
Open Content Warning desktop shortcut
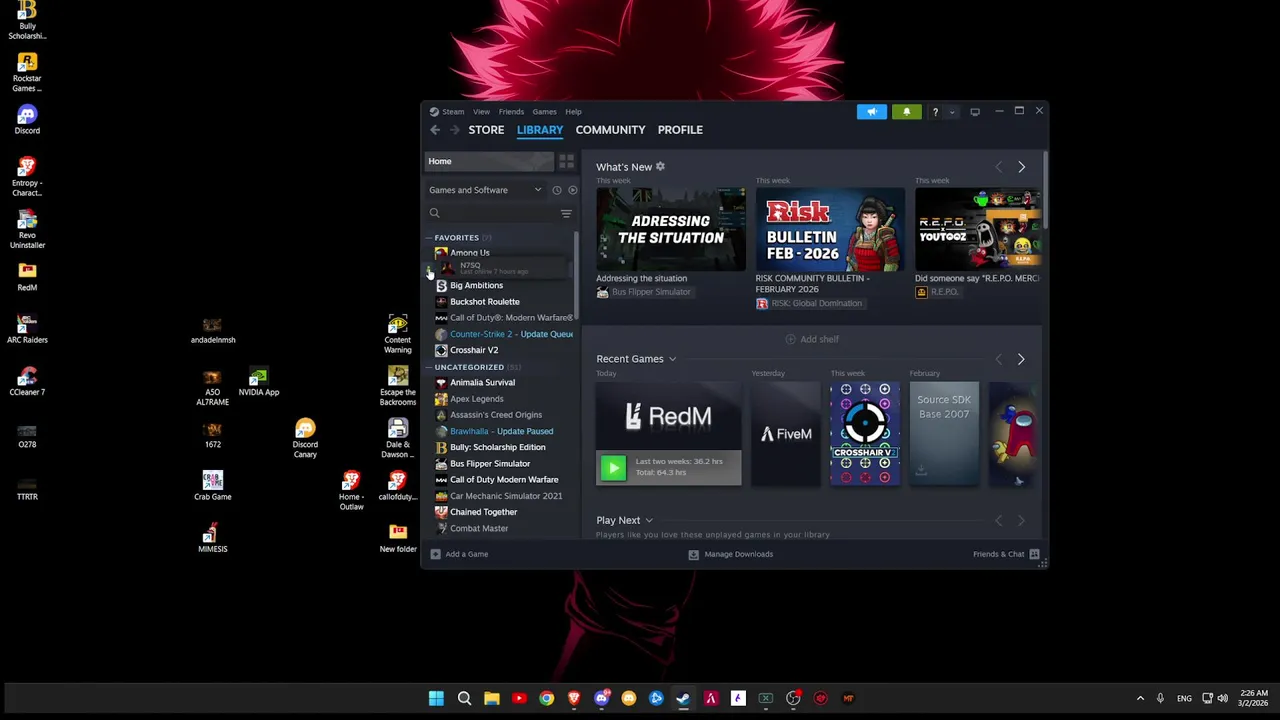click(397, 334)
